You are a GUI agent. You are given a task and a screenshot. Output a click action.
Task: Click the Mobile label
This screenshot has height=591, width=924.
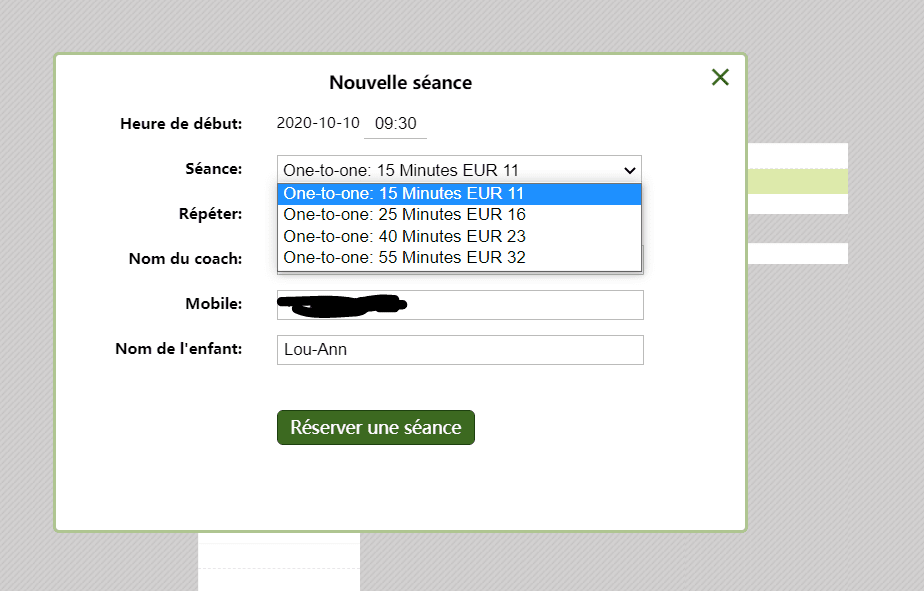coord(213,303)
